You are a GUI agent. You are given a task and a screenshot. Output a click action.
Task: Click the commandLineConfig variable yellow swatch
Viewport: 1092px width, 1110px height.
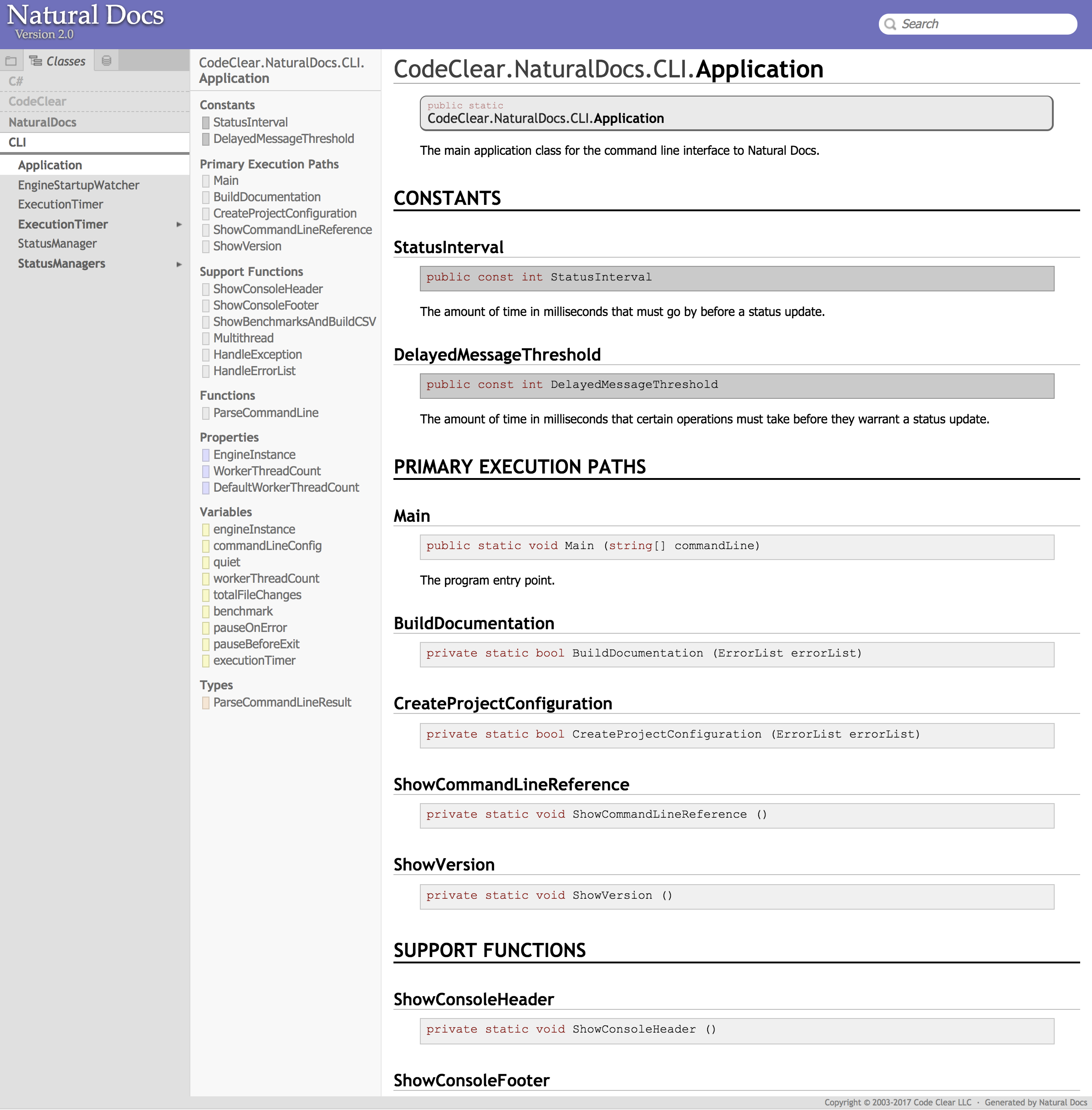(205, 546)
